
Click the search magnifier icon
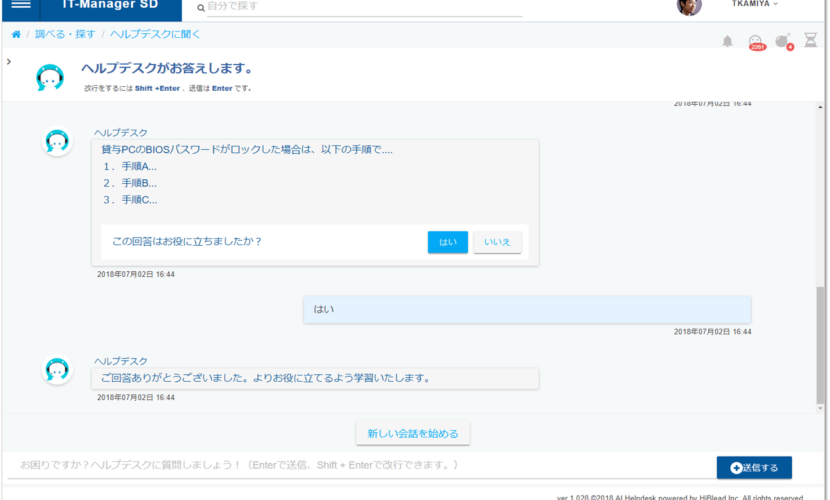coord(201,7)
